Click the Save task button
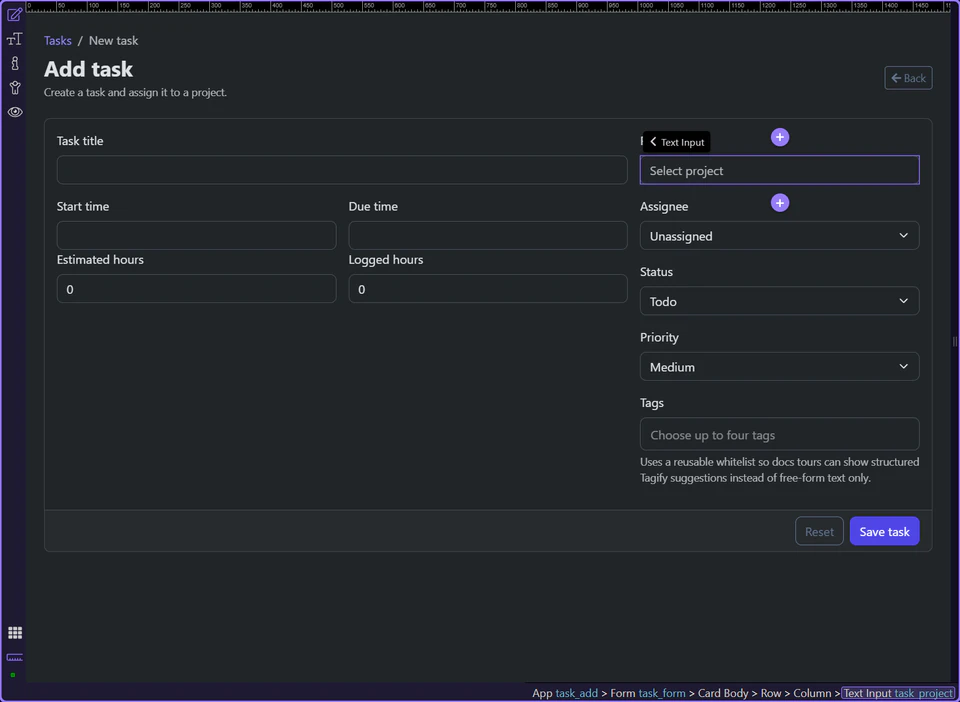 point(884,531)
